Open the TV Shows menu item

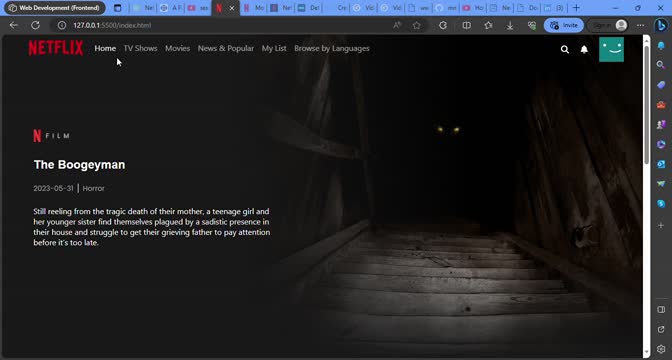[141, 48]
